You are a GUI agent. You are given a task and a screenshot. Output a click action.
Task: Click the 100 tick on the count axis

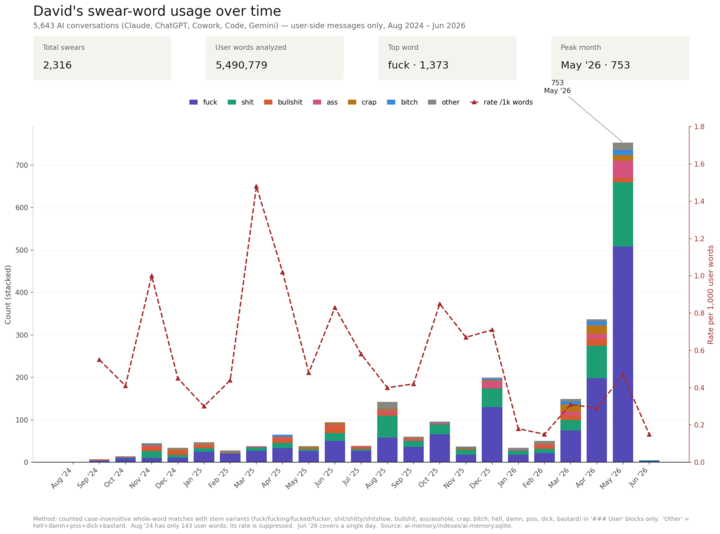(x=22, y=420)
